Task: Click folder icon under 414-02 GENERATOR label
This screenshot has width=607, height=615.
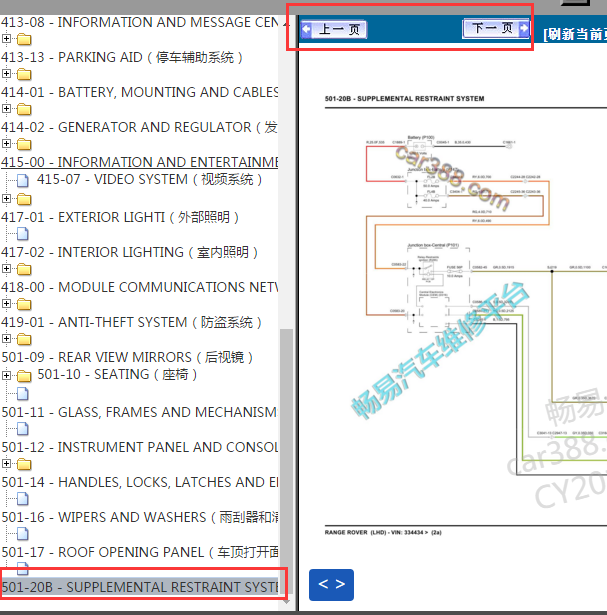Action: pos(24,144)
